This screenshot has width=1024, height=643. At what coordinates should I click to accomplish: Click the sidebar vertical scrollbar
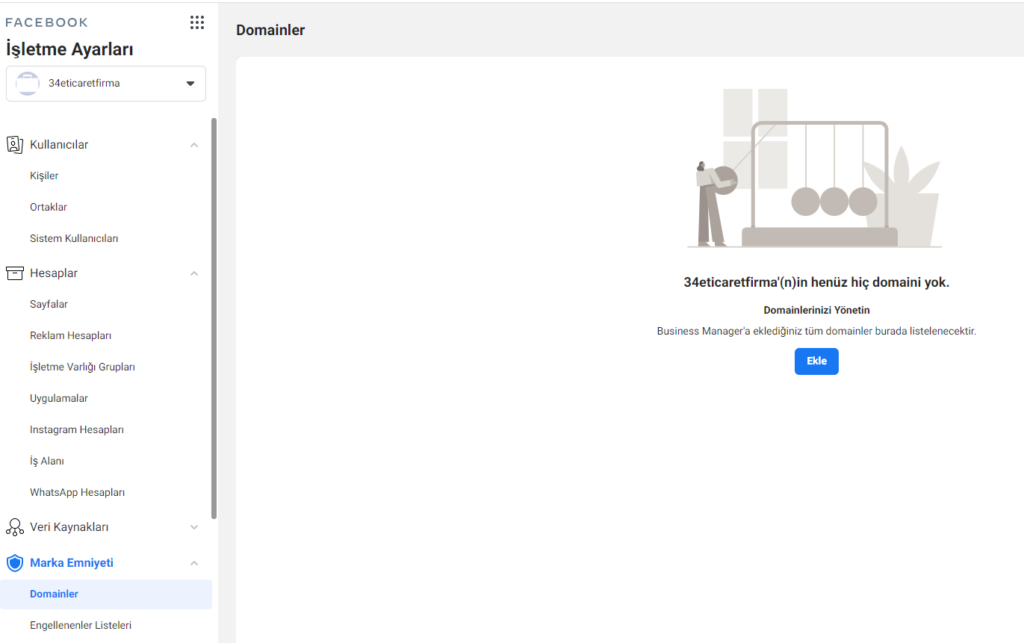pos(214,319)
